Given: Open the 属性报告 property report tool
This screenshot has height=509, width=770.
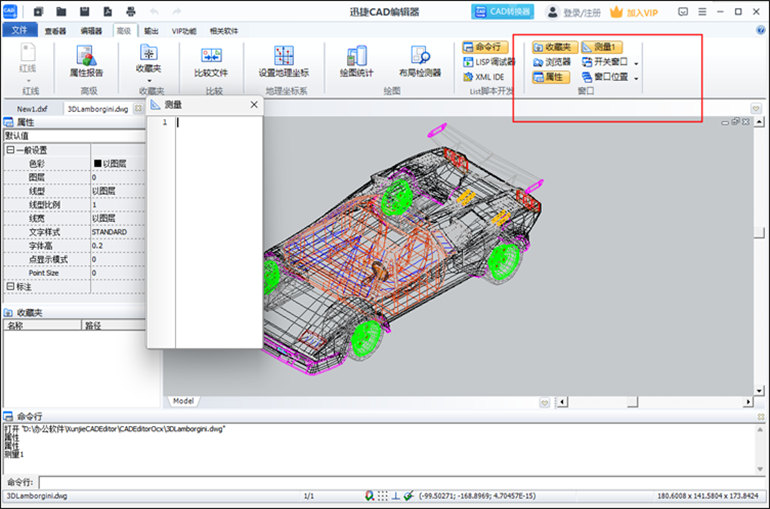Looking at the screenshot, I should pyautogui.click(x=86, y=61).
